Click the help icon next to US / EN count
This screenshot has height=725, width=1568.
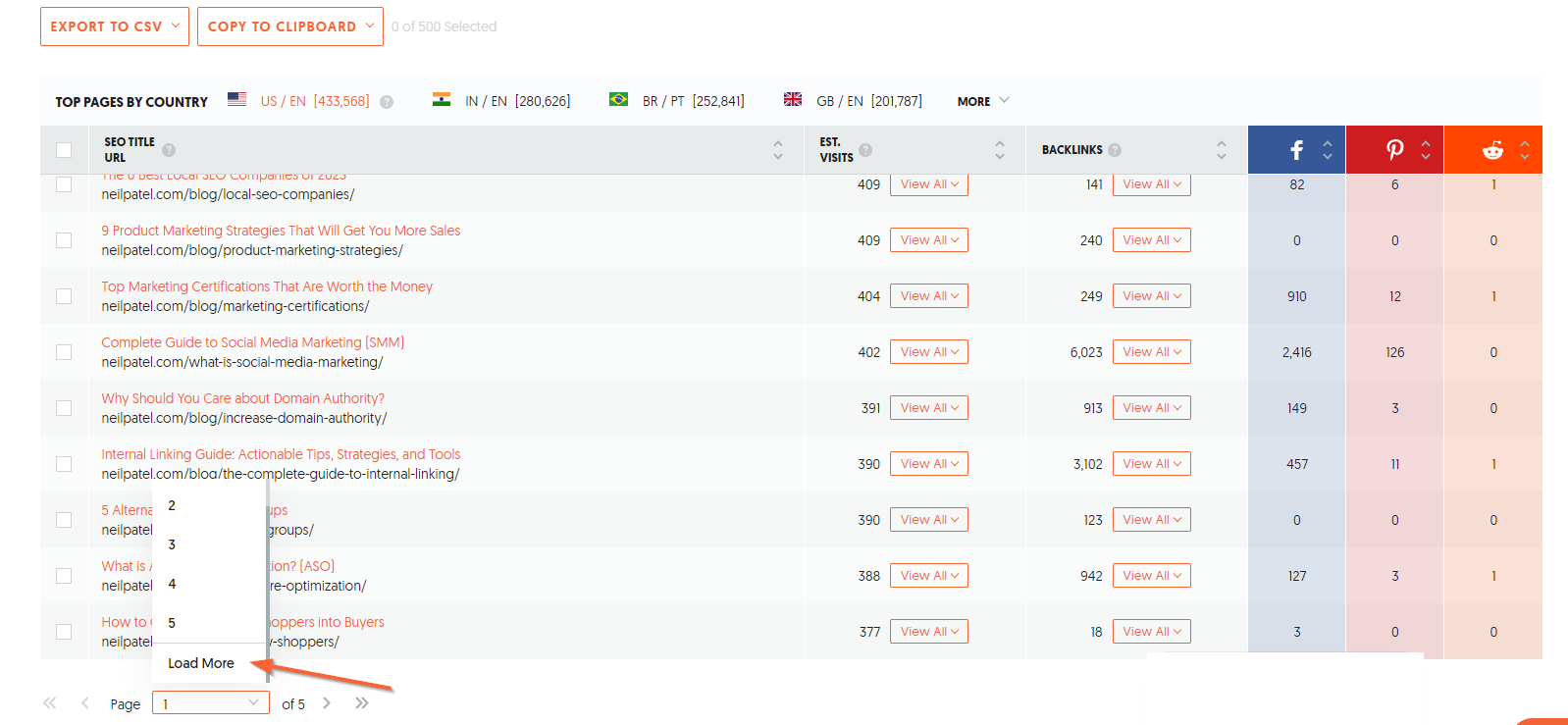pyautogui.click(x=387, y=102)
